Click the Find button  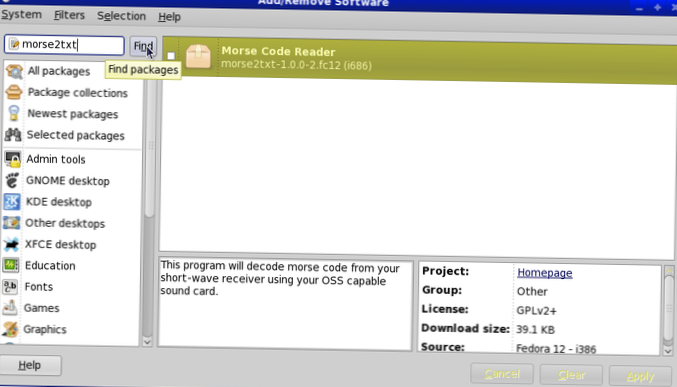coord(143,46)
